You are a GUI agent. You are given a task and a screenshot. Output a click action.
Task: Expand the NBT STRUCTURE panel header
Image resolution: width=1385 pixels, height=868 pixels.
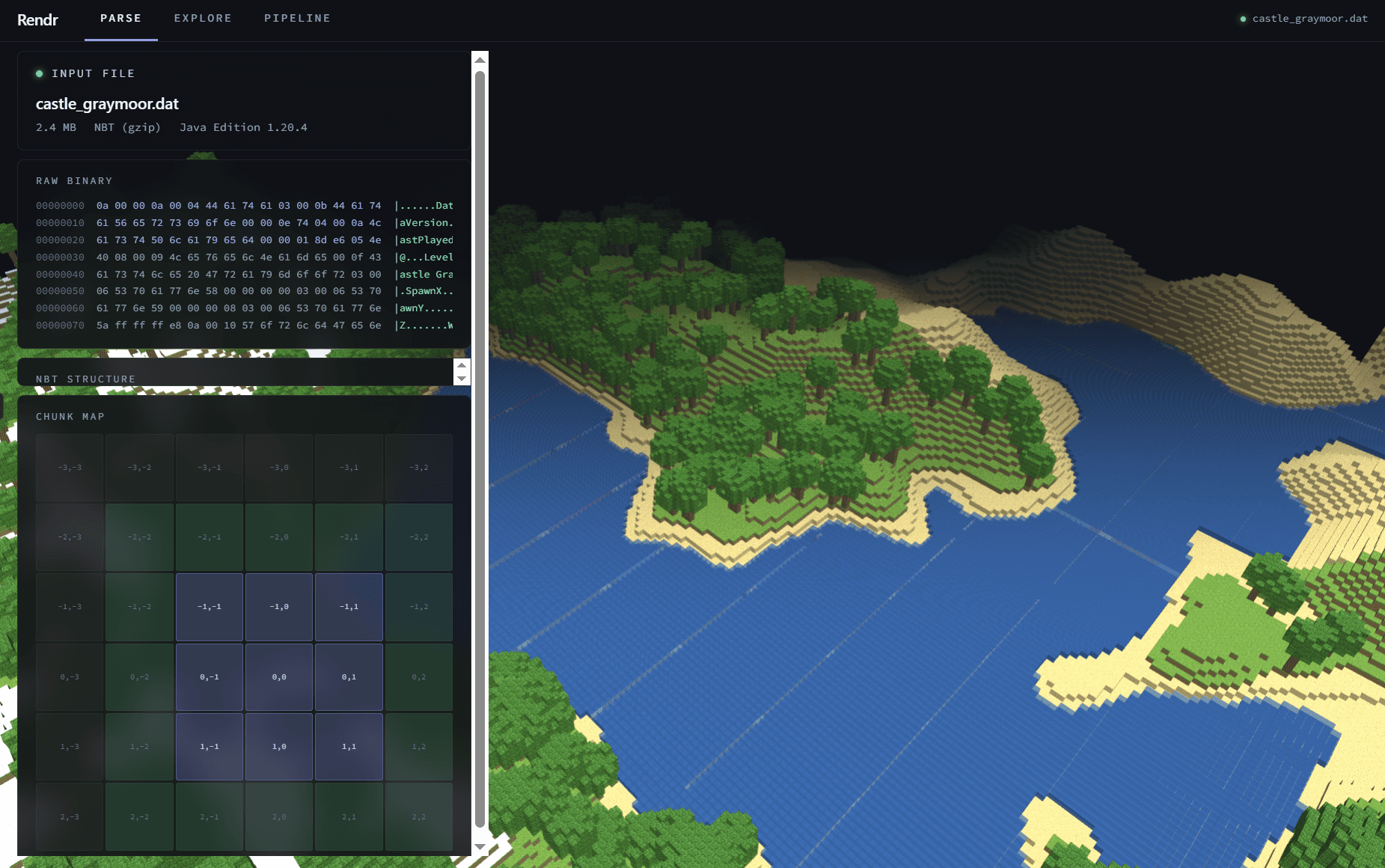click(235, 373)
